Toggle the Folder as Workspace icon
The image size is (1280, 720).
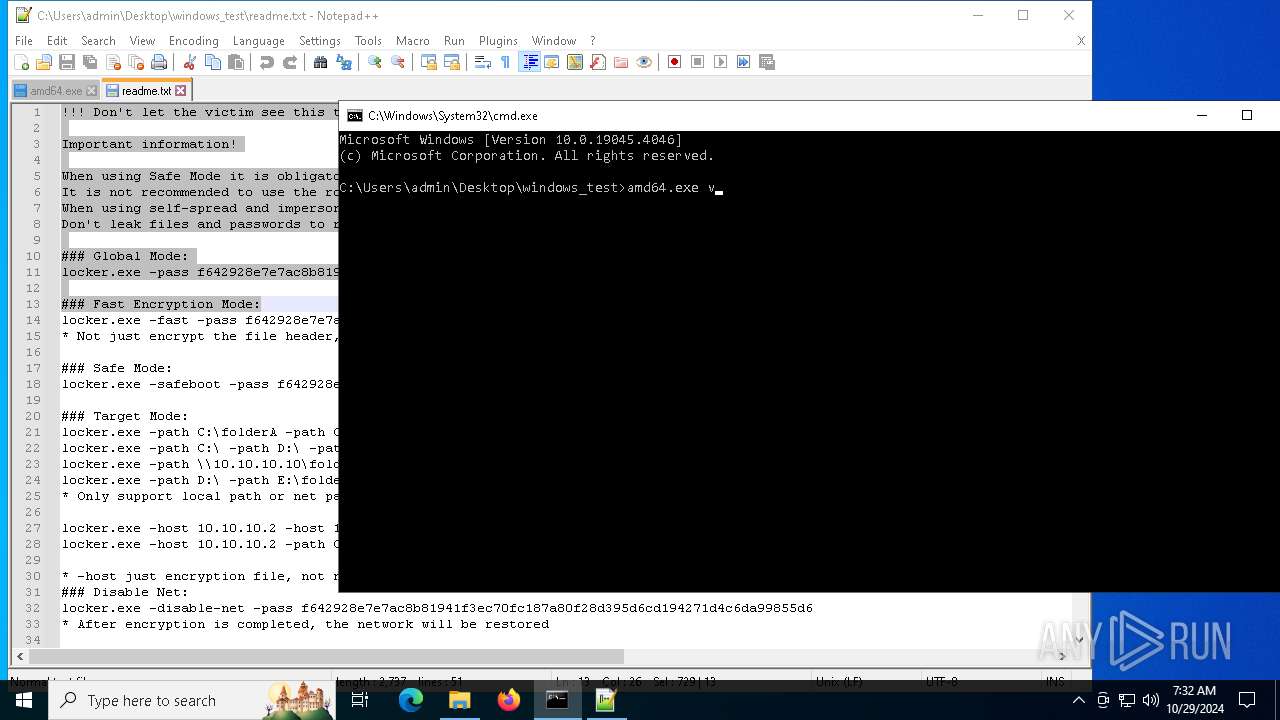click(x=621, y=62)
